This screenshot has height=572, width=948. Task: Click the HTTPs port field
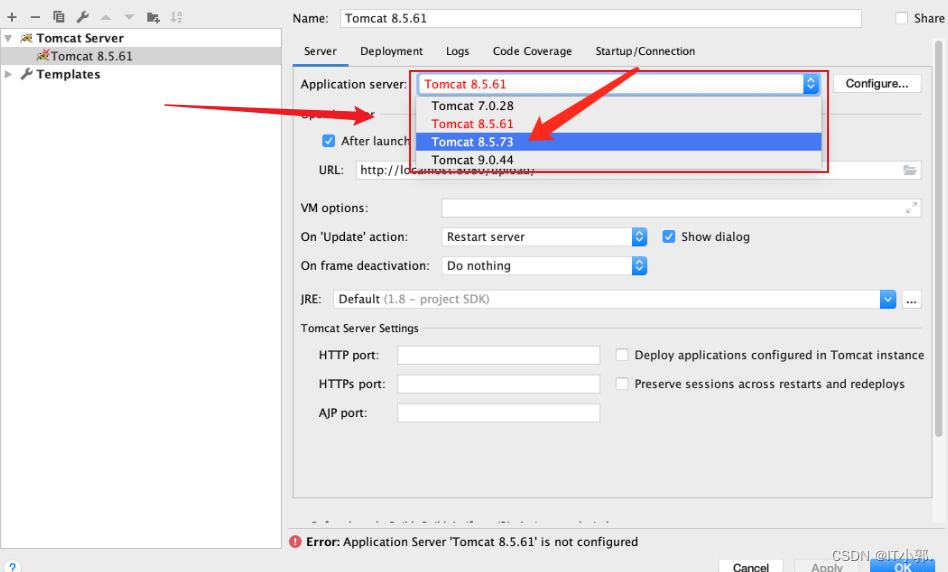[x=498, y=384]
